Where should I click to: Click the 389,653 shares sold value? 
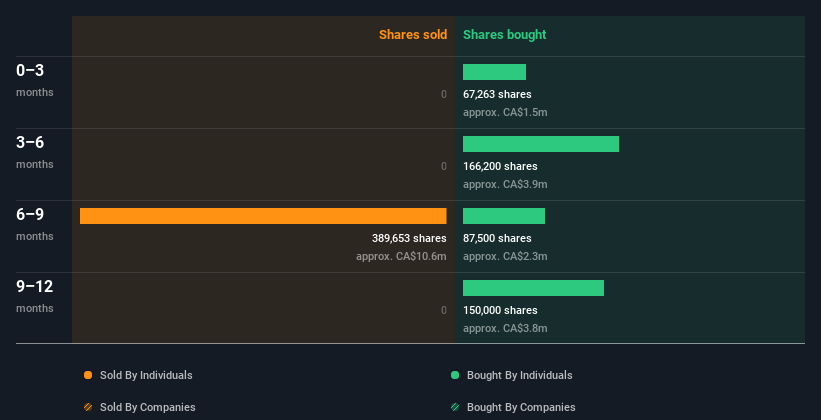tap(409, 238)
